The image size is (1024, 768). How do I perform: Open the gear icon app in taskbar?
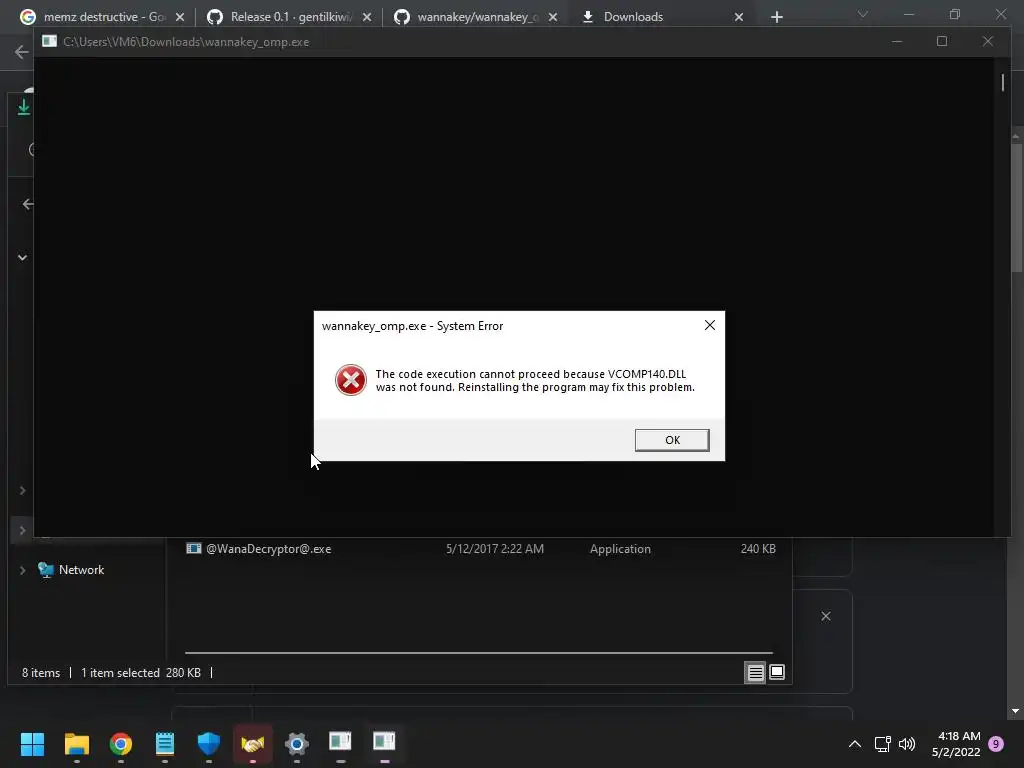coord(296,743)
